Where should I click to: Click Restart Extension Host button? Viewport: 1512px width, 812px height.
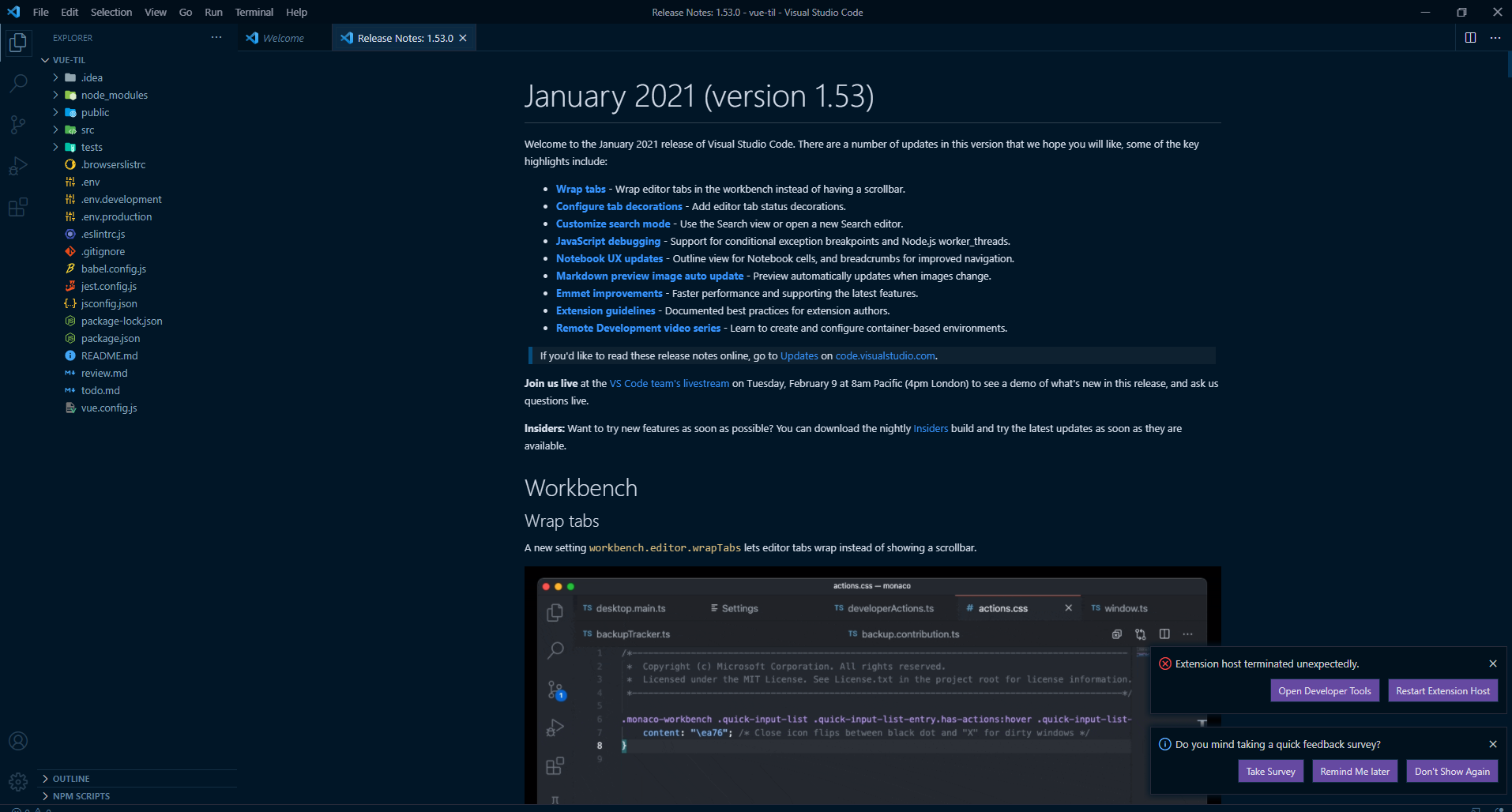[x=1442, y=690]
